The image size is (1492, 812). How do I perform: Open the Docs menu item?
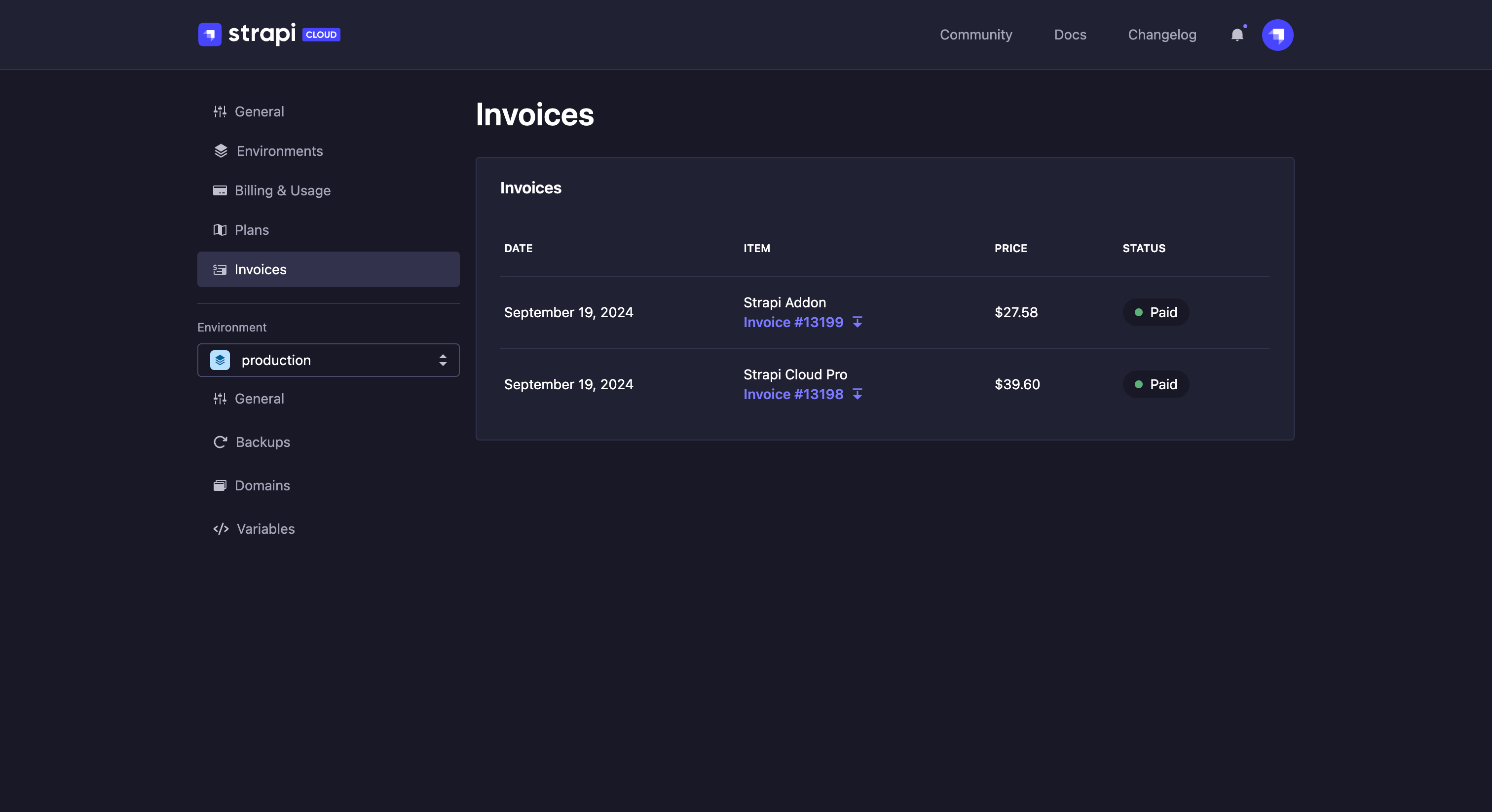click(x=1070, y=35)
